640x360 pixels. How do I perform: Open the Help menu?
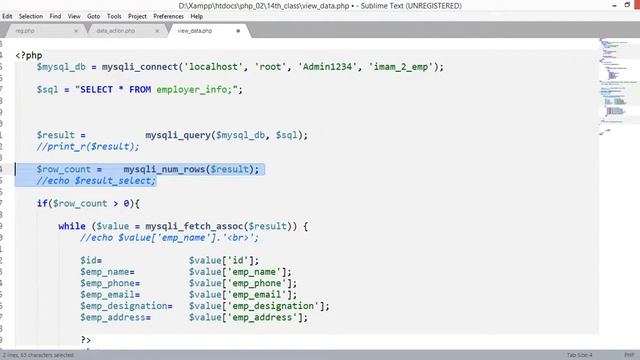pyautogui.click(x=197, y=16)
